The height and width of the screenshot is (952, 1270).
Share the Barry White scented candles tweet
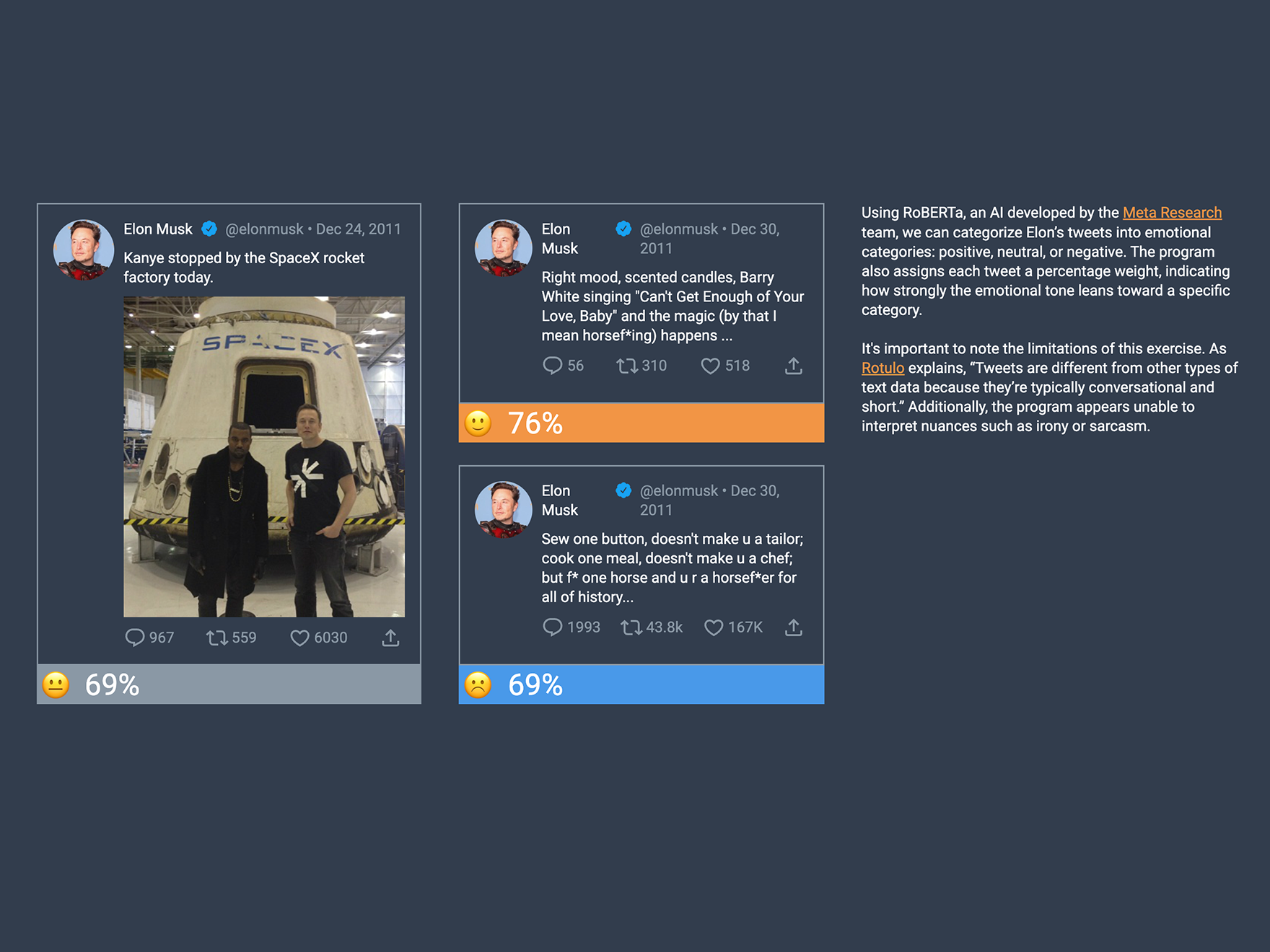(x=794, y=366)
